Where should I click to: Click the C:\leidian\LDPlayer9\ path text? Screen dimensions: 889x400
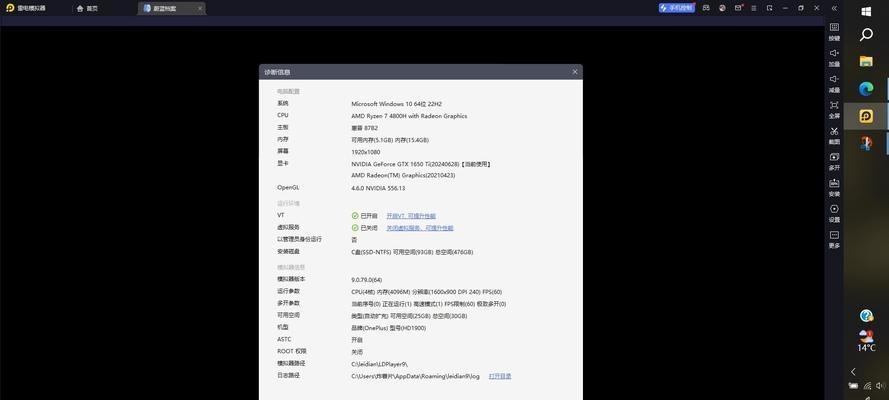(x=379, y=364)
